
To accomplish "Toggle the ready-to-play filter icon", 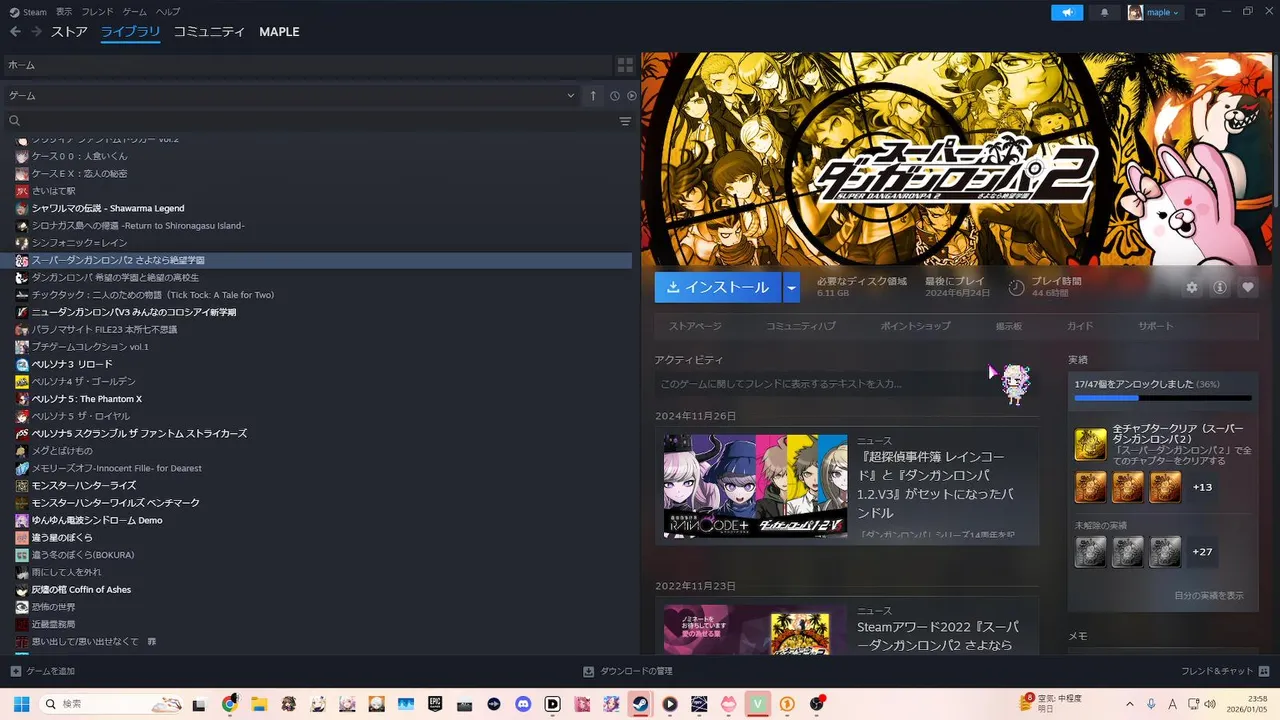I will [632, 96].
